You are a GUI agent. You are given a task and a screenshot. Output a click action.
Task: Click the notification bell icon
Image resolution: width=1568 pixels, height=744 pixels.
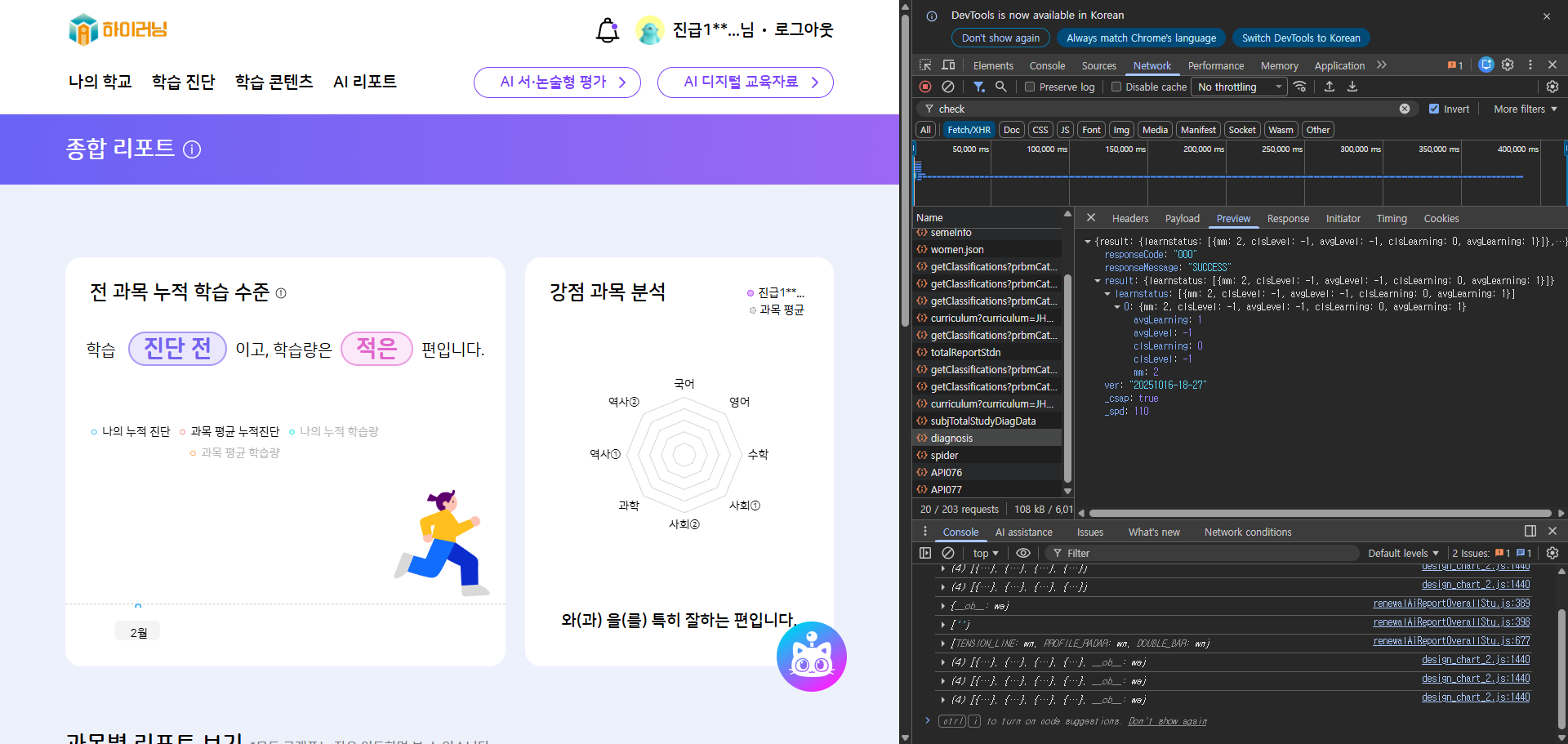[x=607, y=31]
